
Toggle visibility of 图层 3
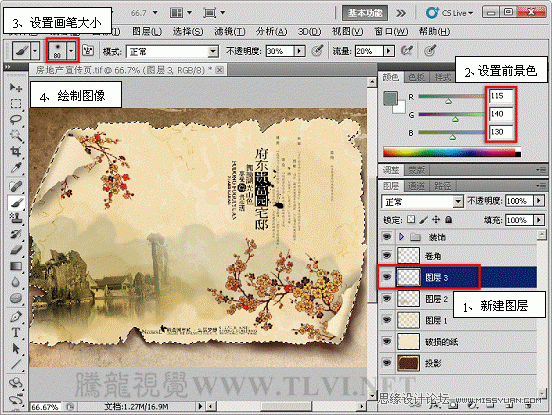point(387,277)
